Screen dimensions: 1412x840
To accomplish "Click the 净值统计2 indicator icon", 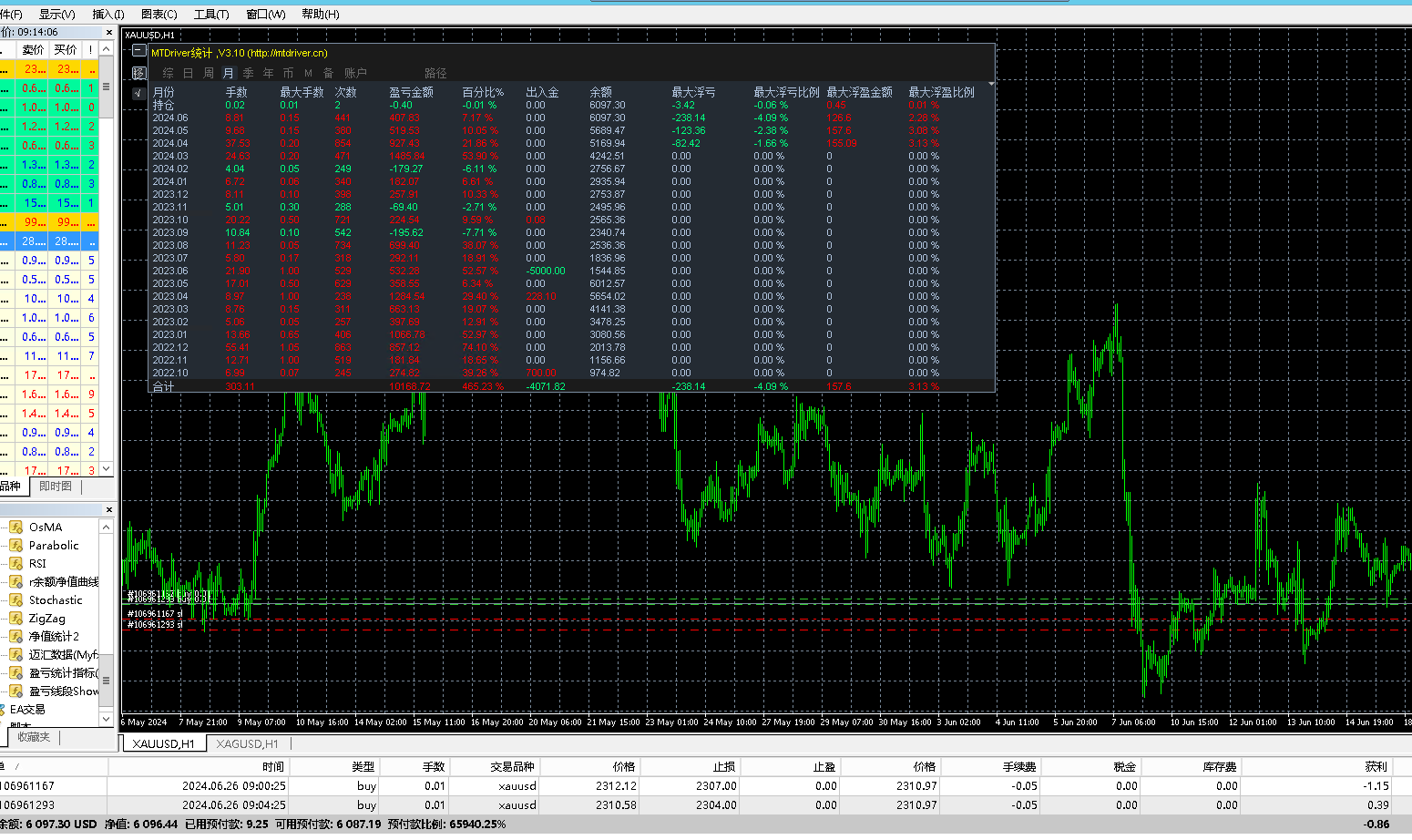I will coord(15,636).
